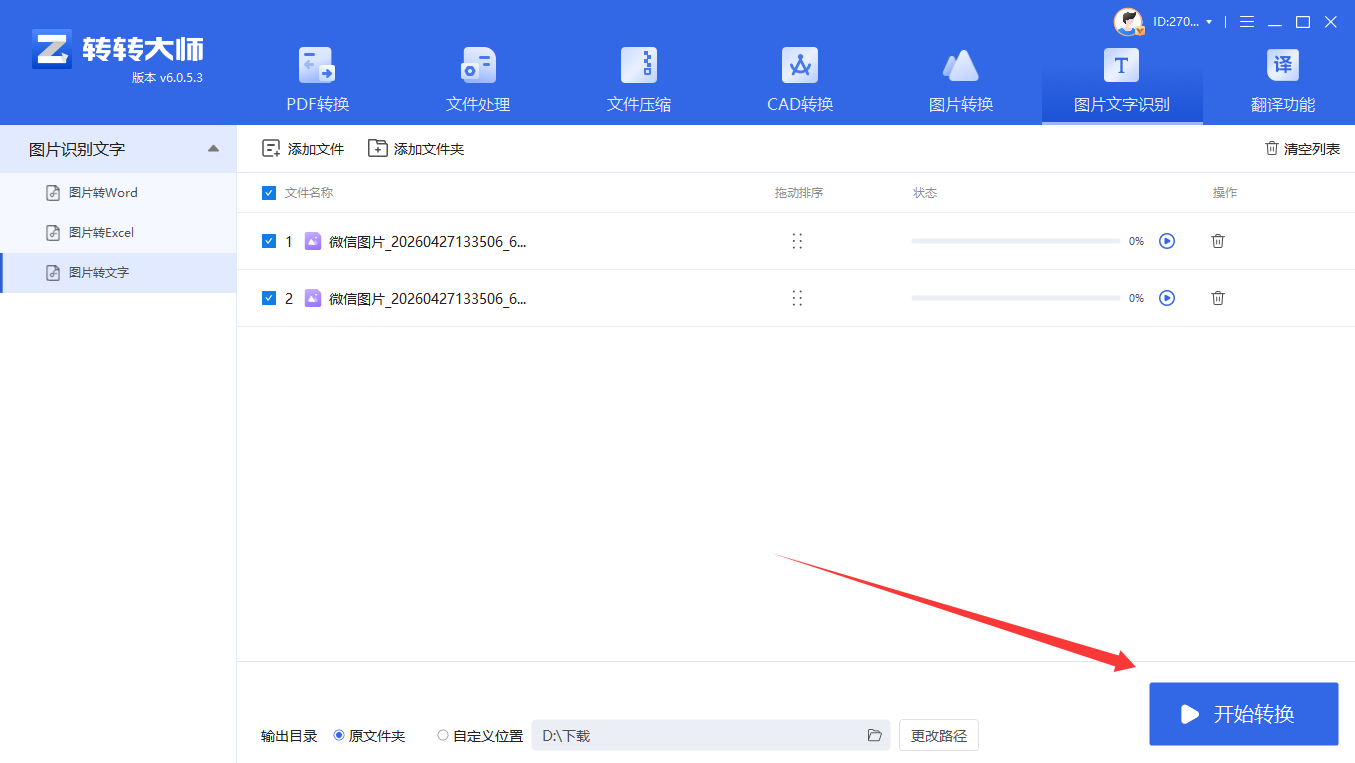
Task: Click image file icon in row 1
Action: pyautogui.click(x=313, y=241)
